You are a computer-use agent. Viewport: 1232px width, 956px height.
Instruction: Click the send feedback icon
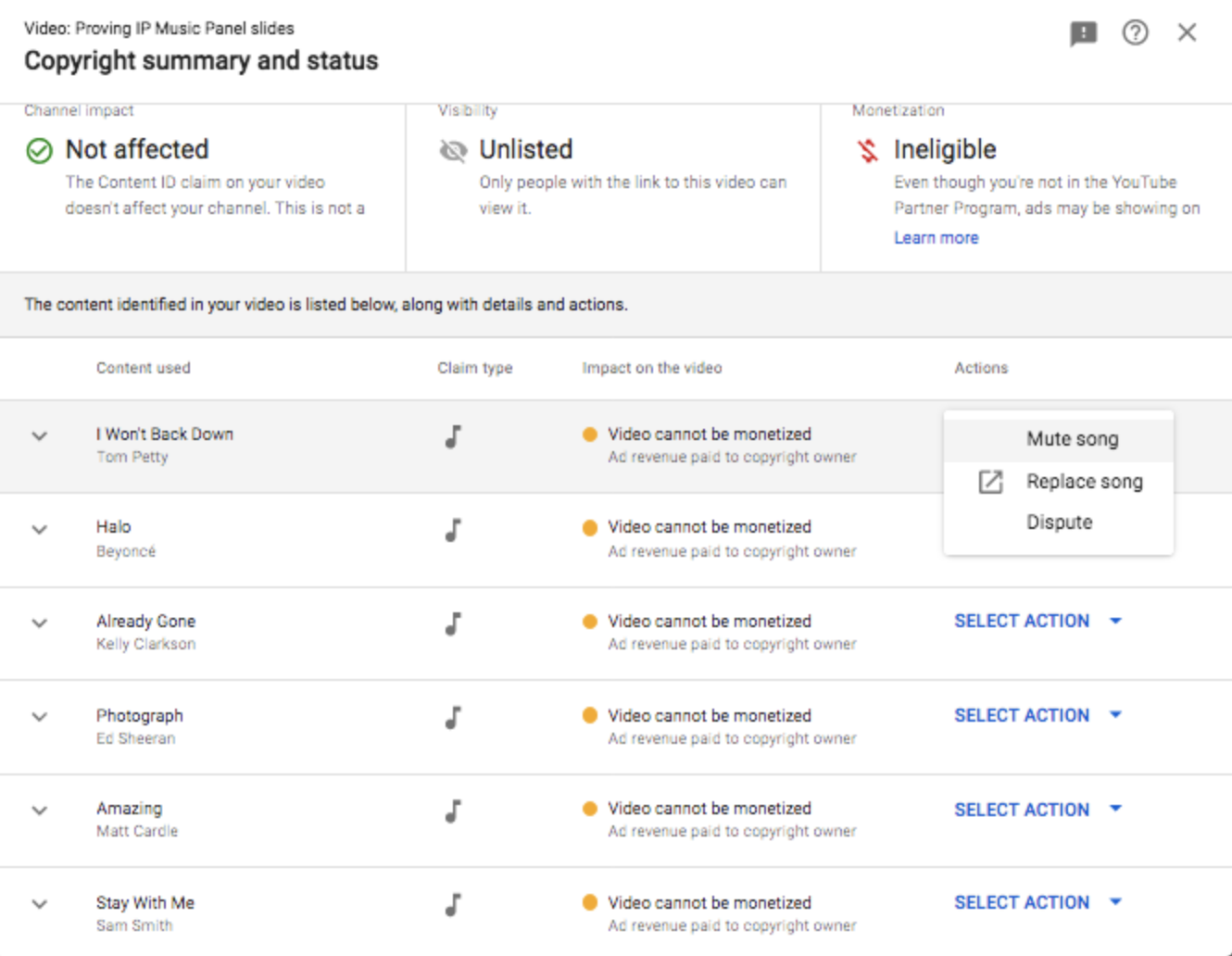[x=1083, y=34]
